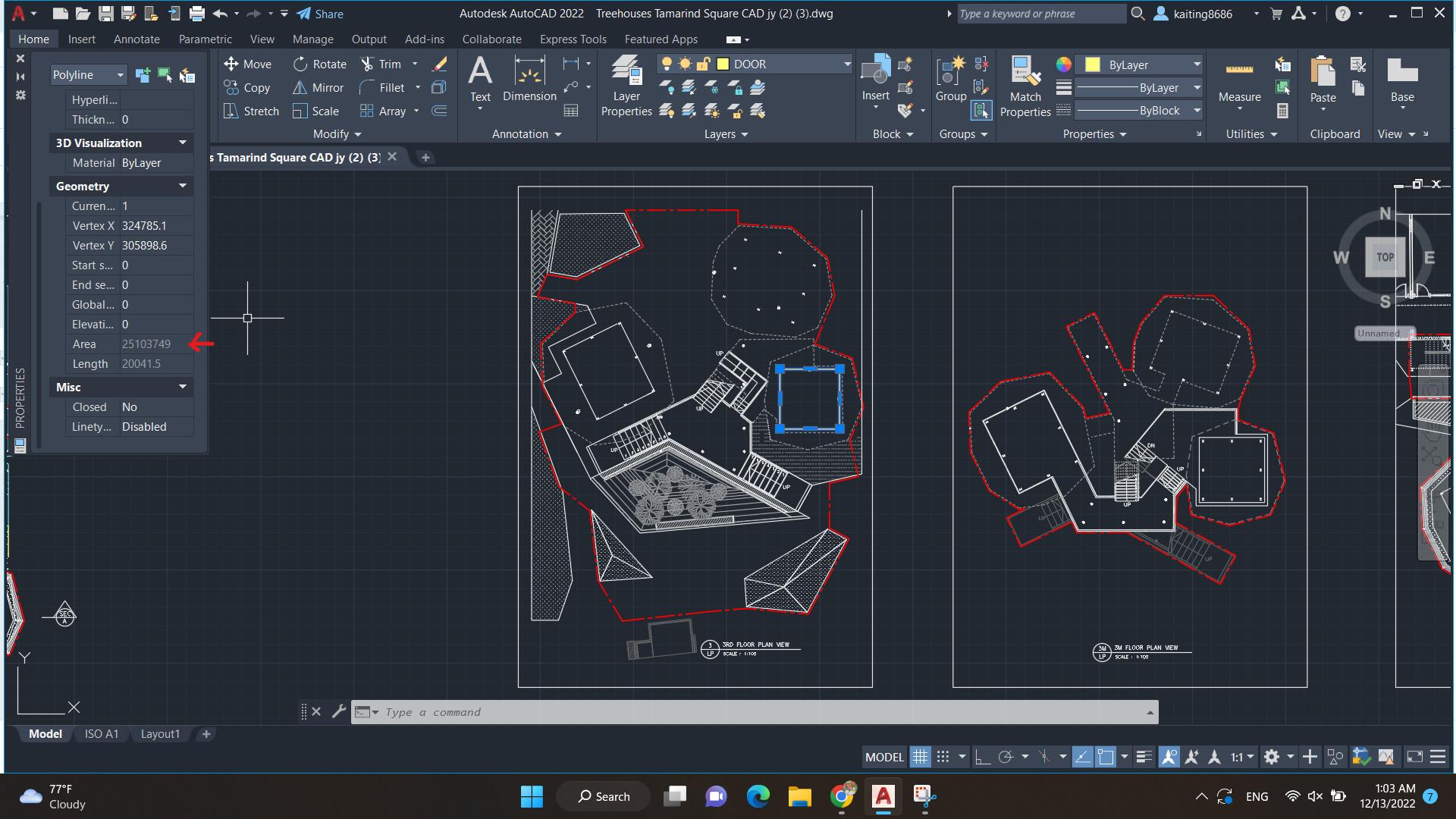Screen dimensions: 1456x819
Task: Open the DOOR layer dropdown
Action: click(x=847, y=64)
